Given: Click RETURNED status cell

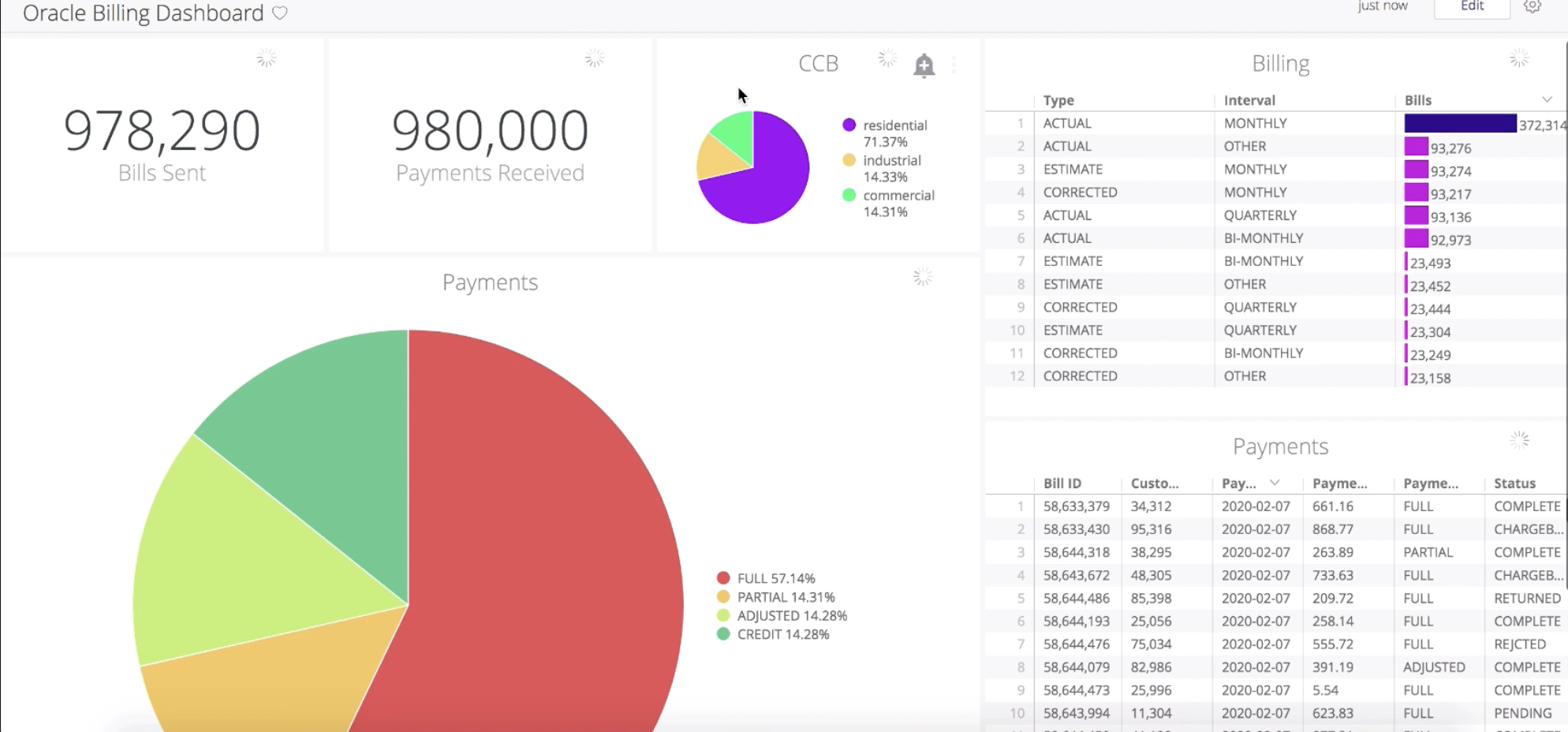Looking at the screenshot, I should pyautogui.click(x=1527, y=599).
